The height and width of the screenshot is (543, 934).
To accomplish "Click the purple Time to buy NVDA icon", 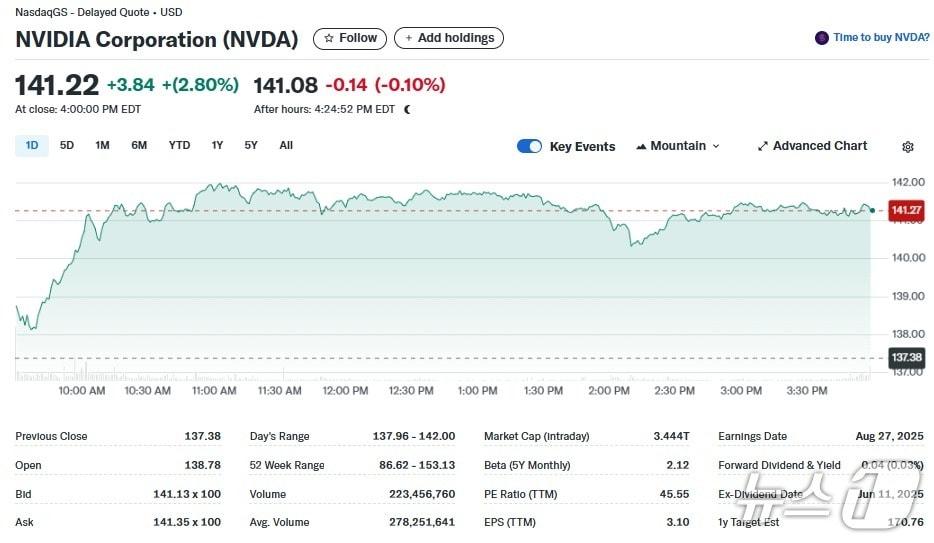I will pyautogui.click(x=822, y=38).
